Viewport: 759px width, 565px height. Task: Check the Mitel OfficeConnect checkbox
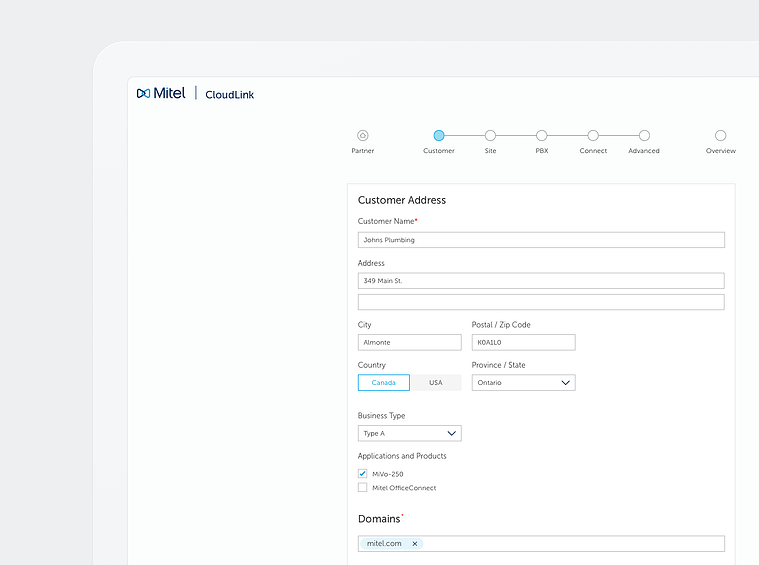[363, 488]
